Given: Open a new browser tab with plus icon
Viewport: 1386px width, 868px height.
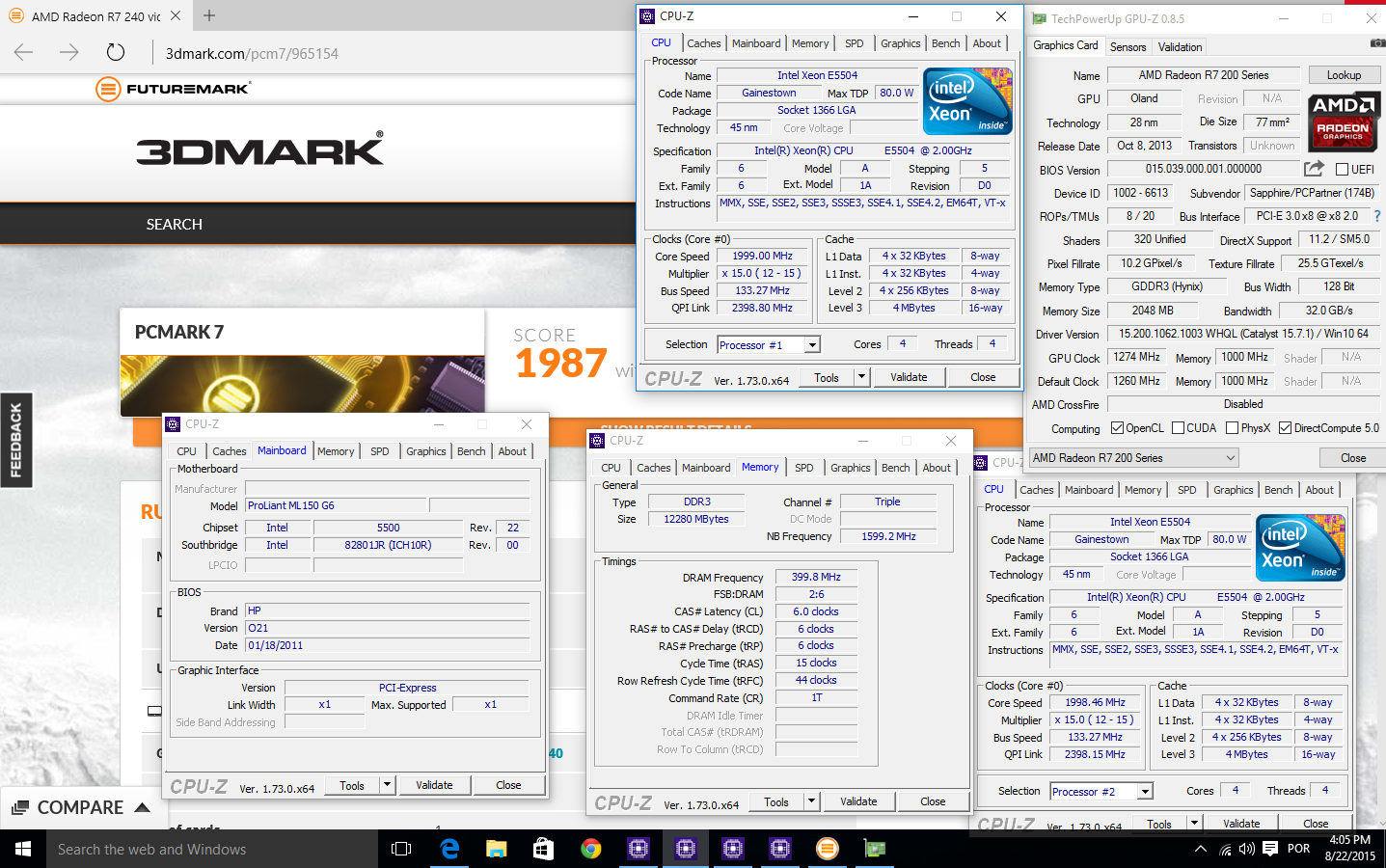Looking at the screenshot, I should [209, 15].
